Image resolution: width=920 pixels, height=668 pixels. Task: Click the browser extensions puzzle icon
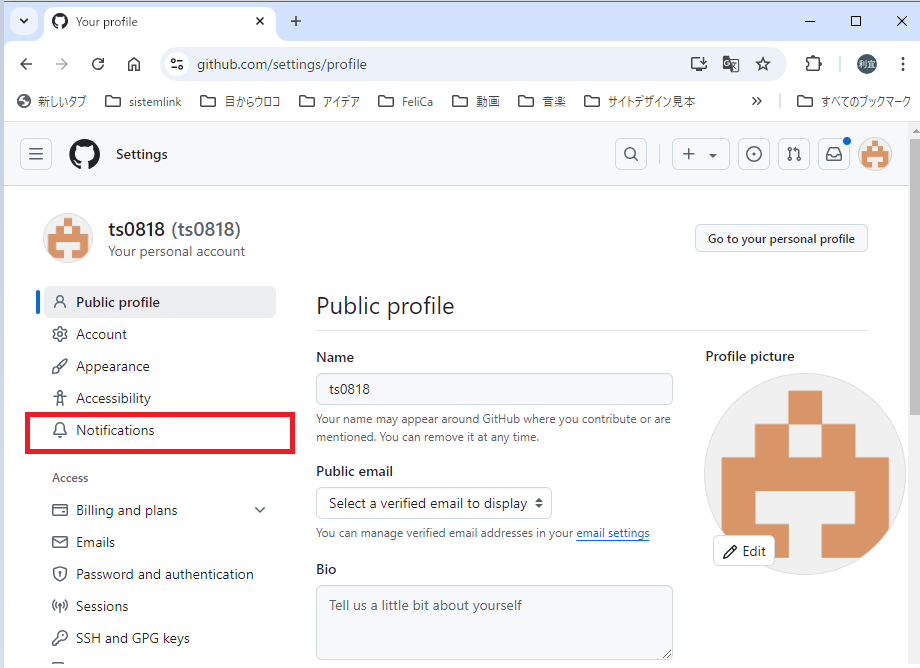(813, 63)
